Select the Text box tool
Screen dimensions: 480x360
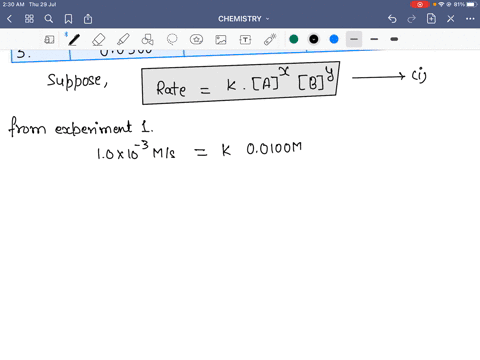[x=245, y=40]
